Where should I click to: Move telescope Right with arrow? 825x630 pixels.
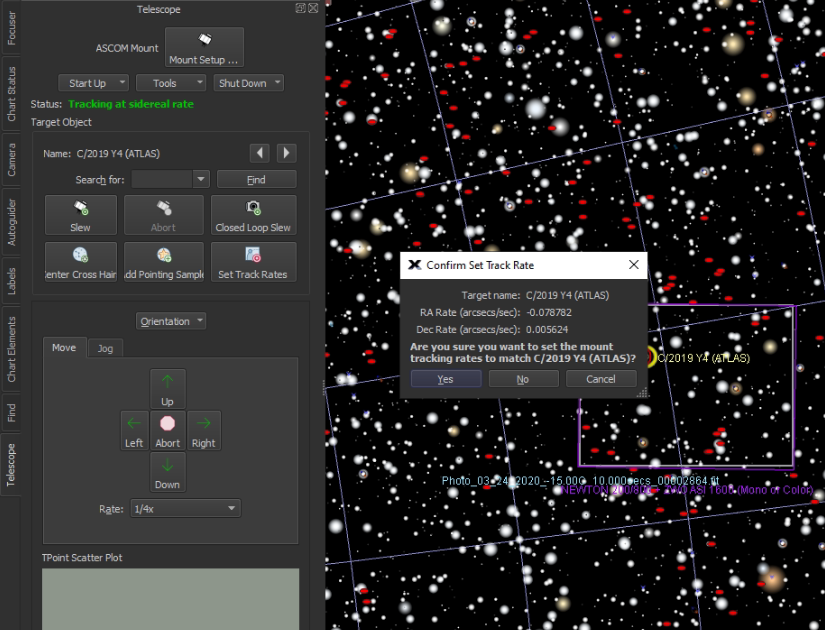tap(203, 430)
